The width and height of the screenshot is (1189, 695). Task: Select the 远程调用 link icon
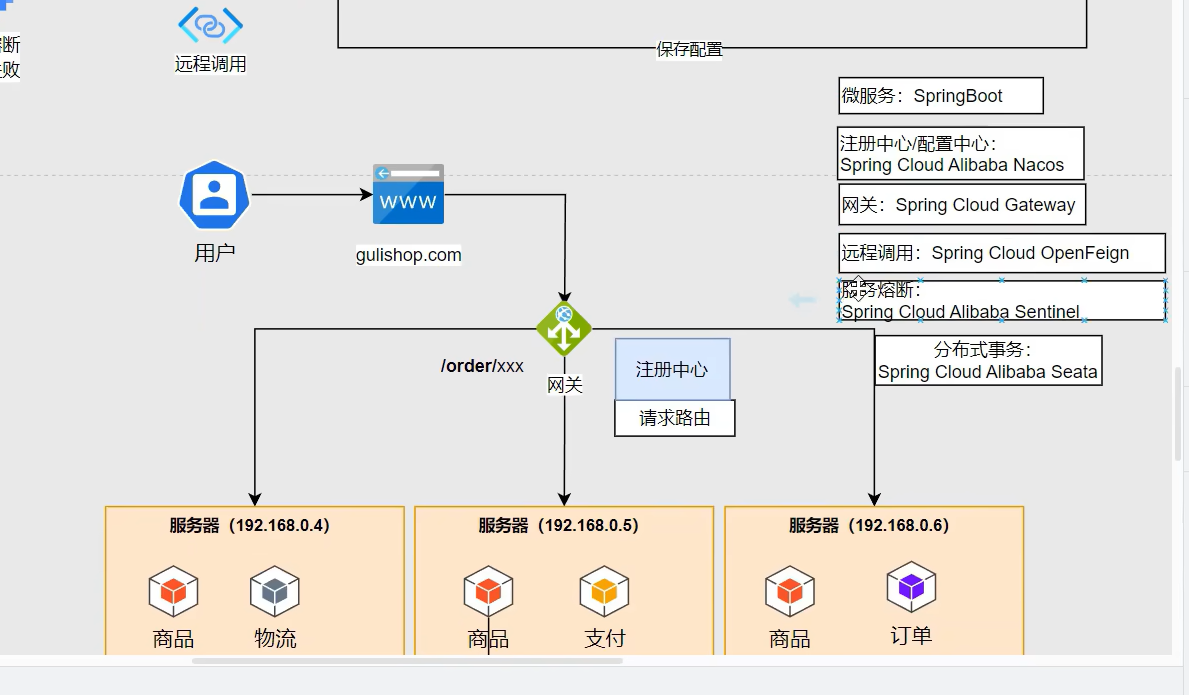coord(211,25)
